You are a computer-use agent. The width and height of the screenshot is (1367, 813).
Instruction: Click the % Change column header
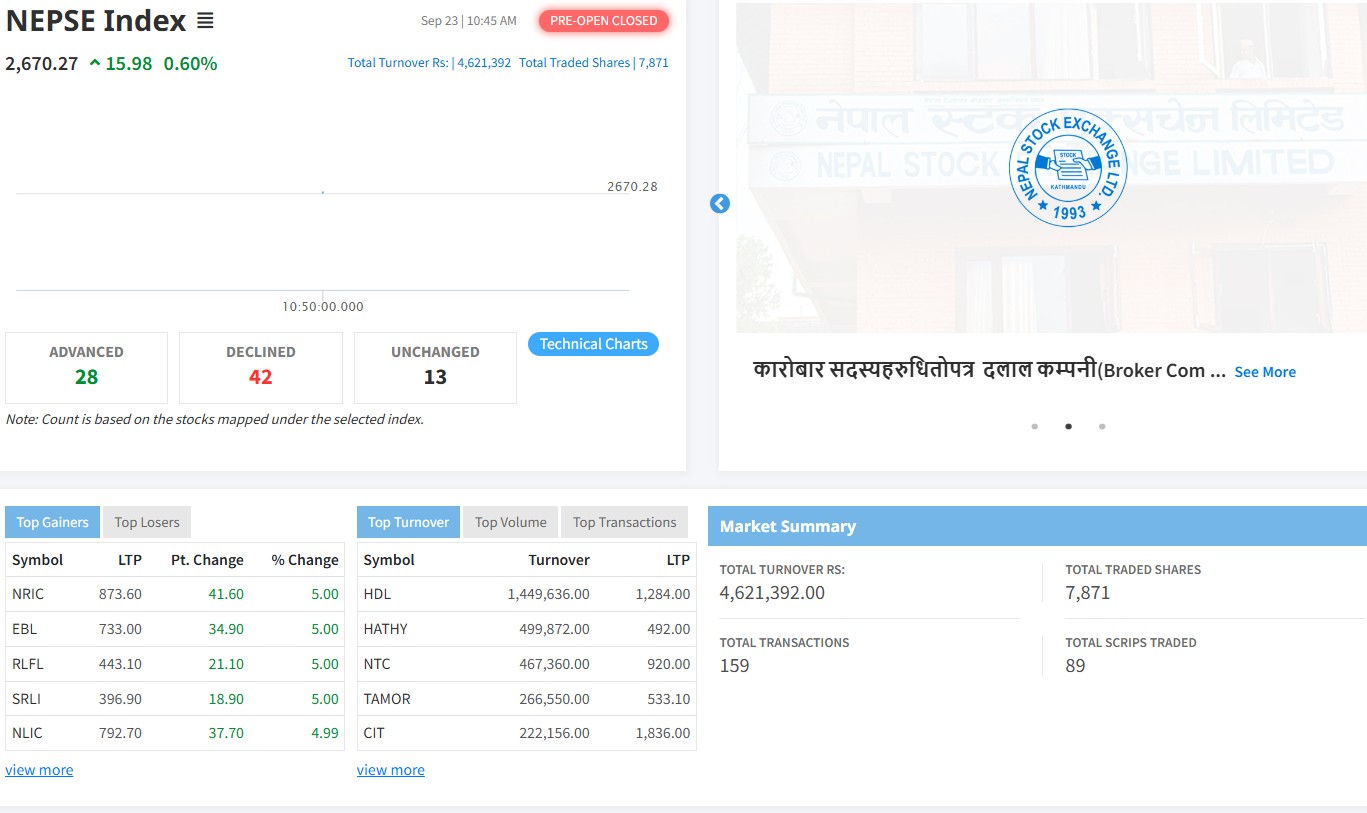tap(305, 560)
